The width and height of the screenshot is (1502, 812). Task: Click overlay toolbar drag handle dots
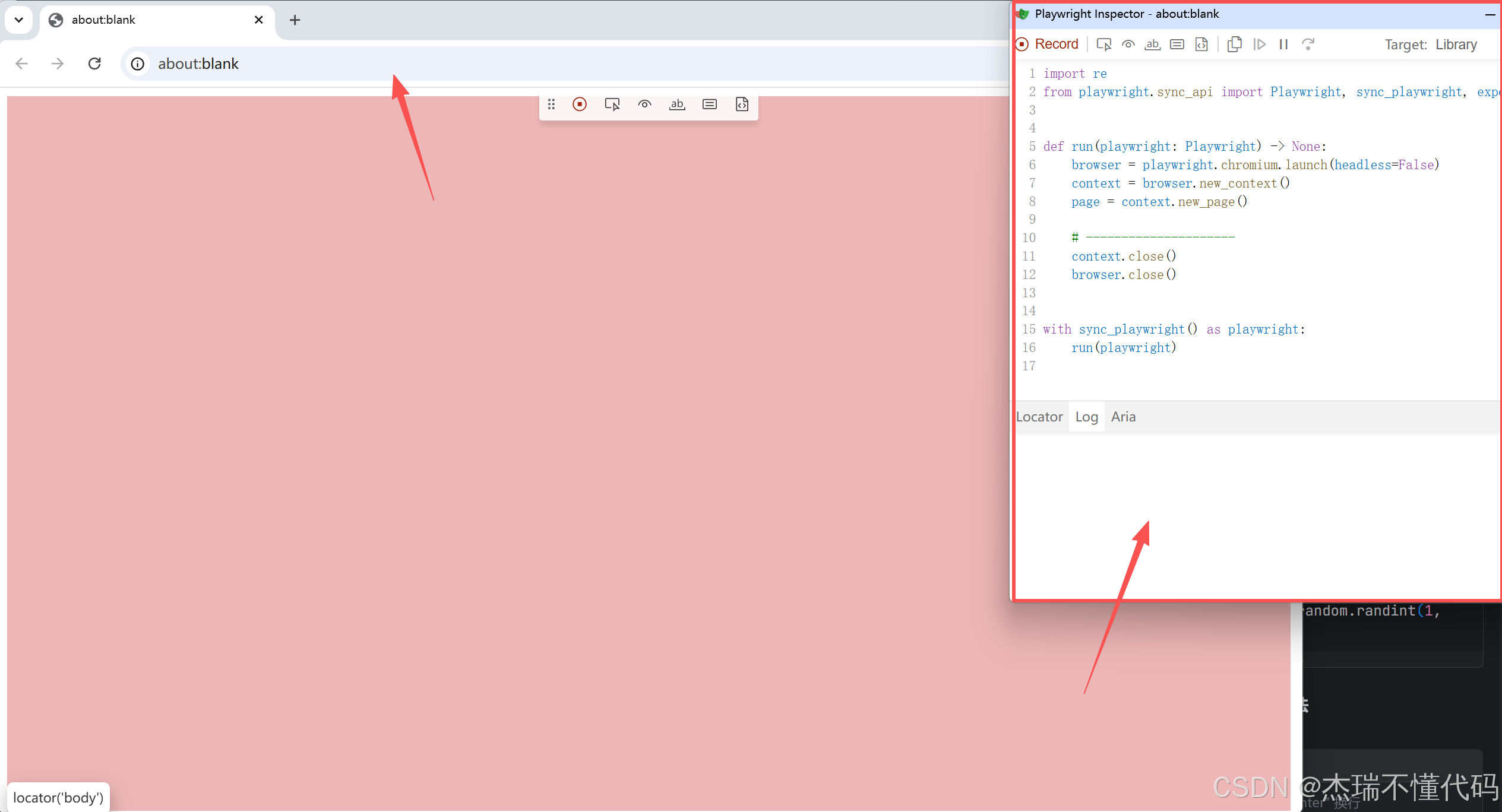point(551,104)
